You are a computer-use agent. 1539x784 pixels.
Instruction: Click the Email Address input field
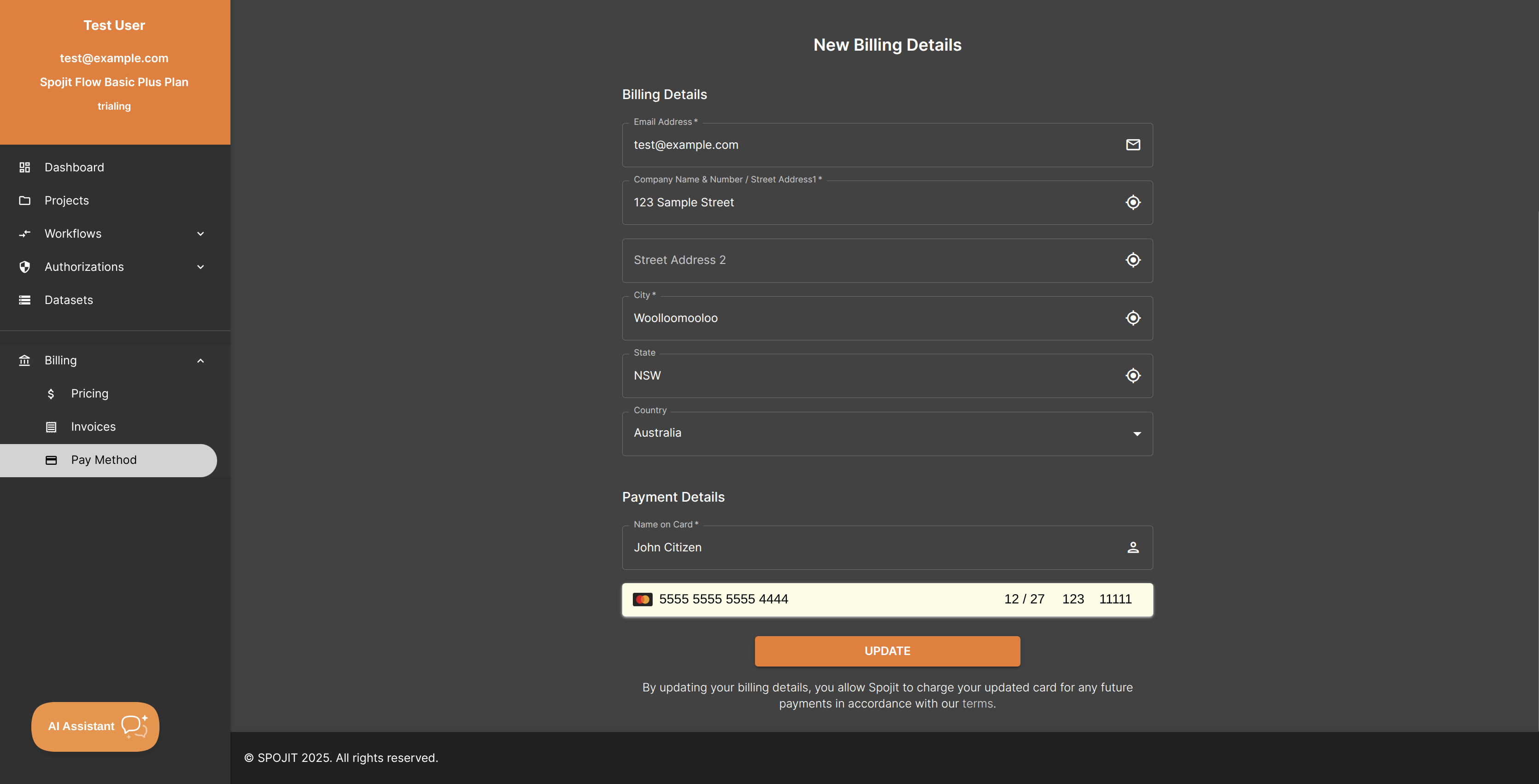click(x=887, y=145)
